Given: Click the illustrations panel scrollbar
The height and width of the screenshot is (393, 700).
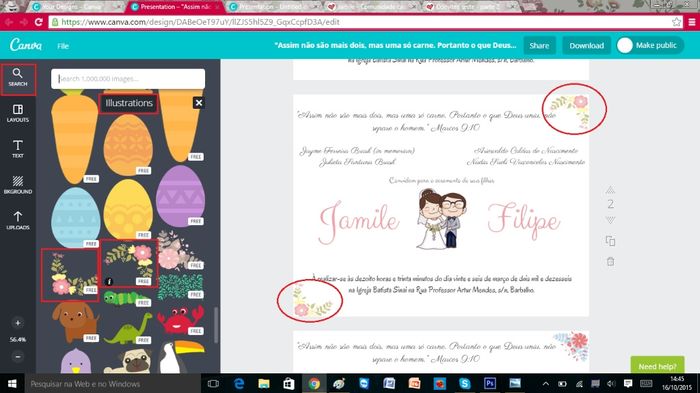Looking at the screenshot, I should tap(216, 325).
